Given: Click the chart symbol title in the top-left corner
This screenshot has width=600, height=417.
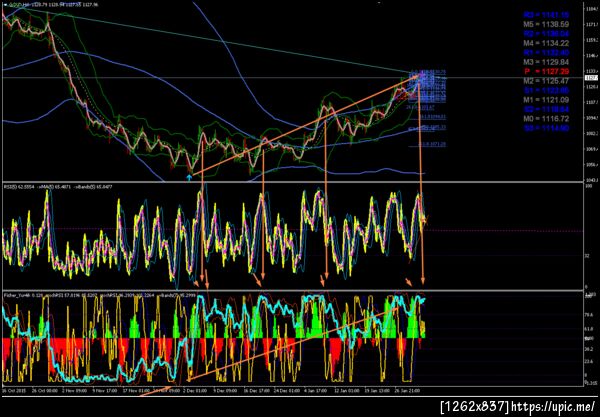Looking at the screenshot, I should [x=51, y=4].
